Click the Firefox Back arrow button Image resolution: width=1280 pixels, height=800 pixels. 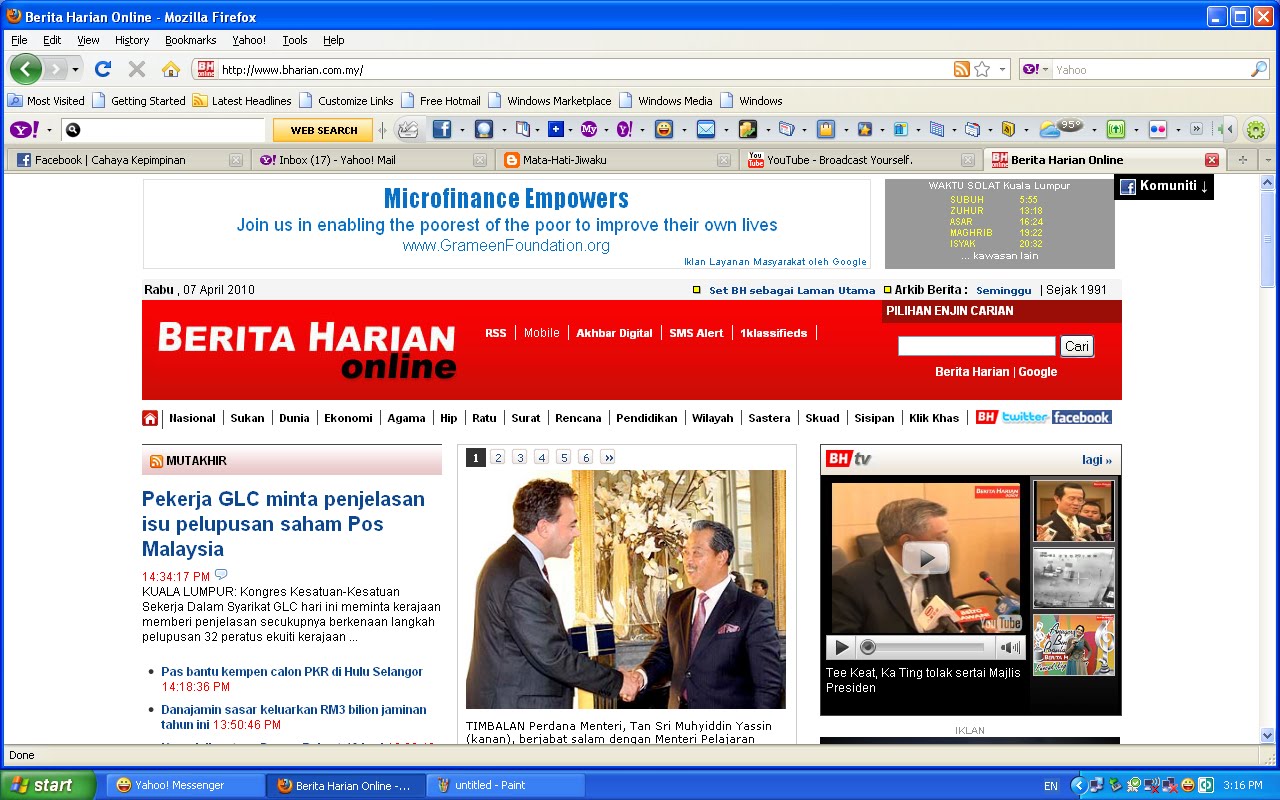point(26,69)
